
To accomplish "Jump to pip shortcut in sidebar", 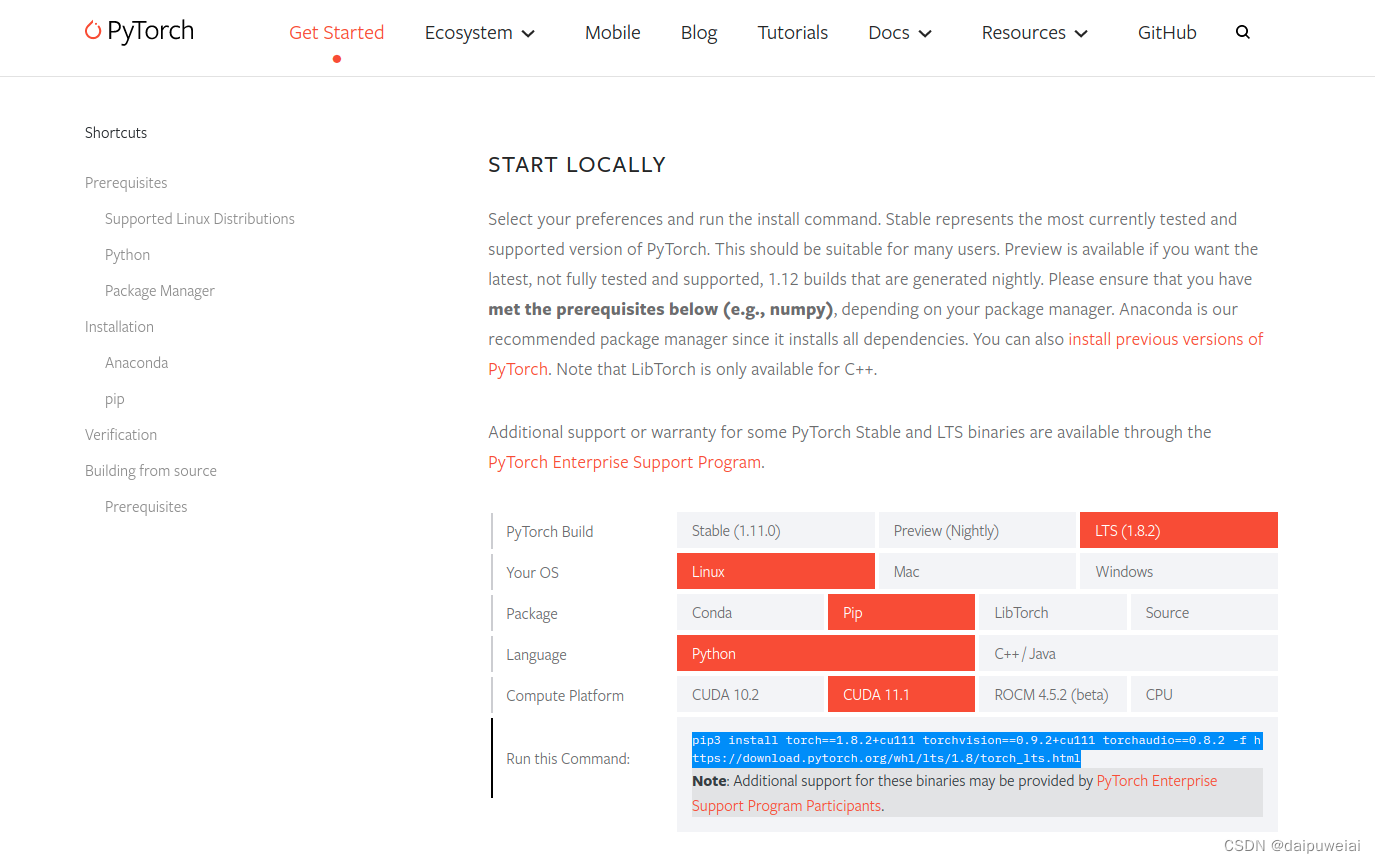I will tap(115, 399).
